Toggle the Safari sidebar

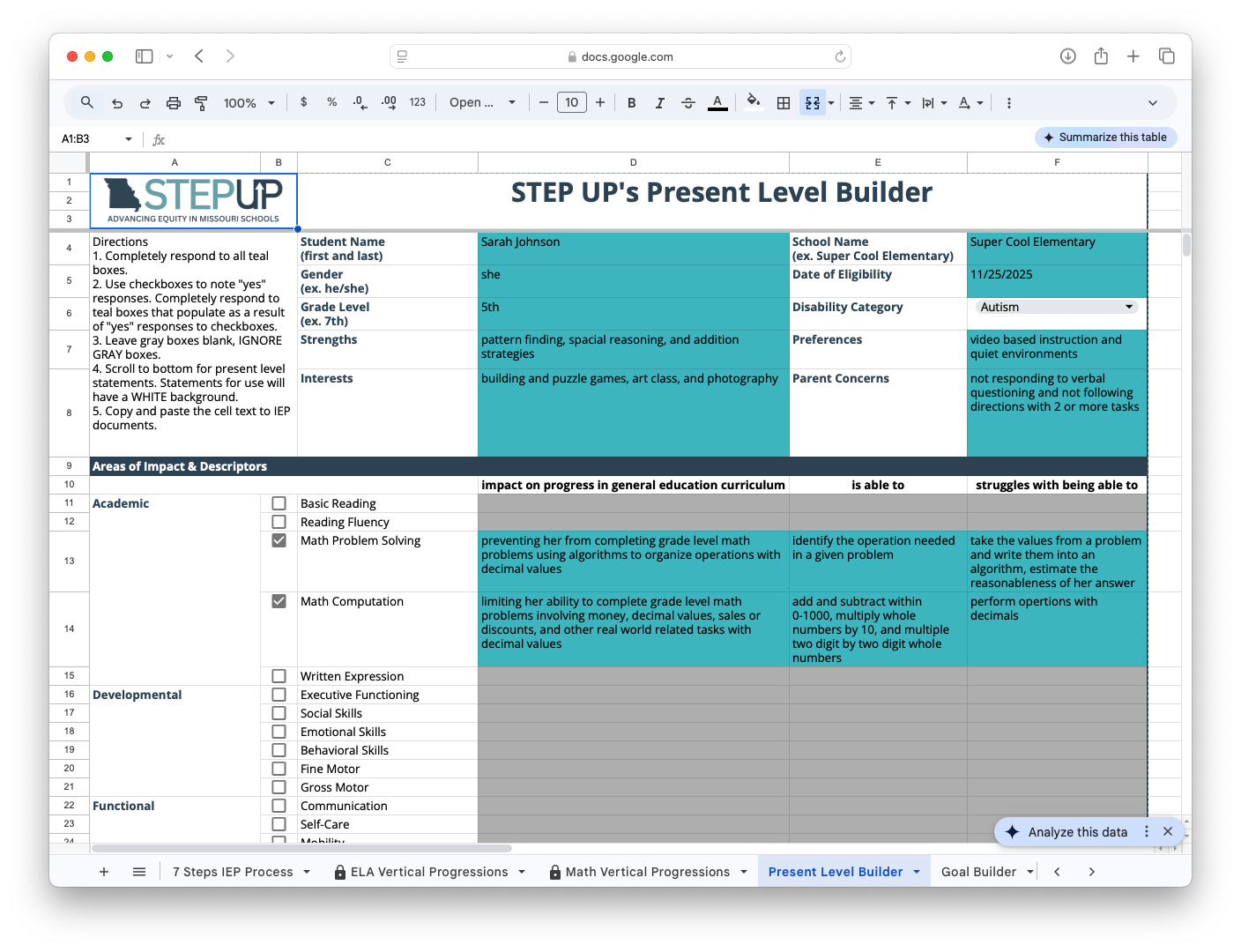click(144, 56)
